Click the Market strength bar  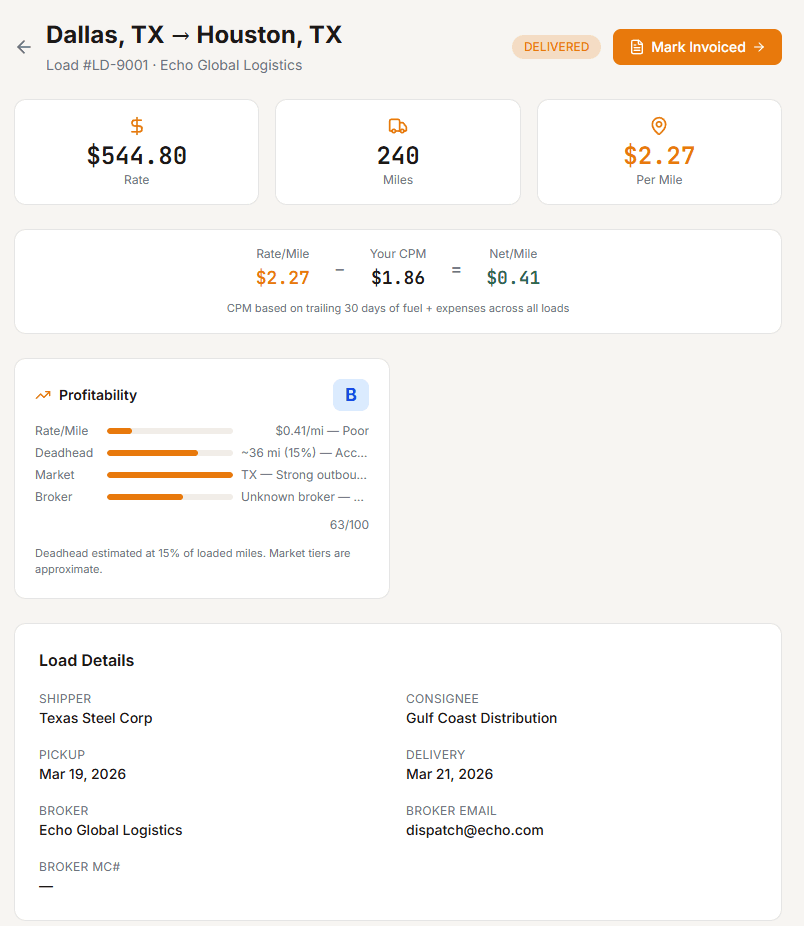[x=170, y=474]
